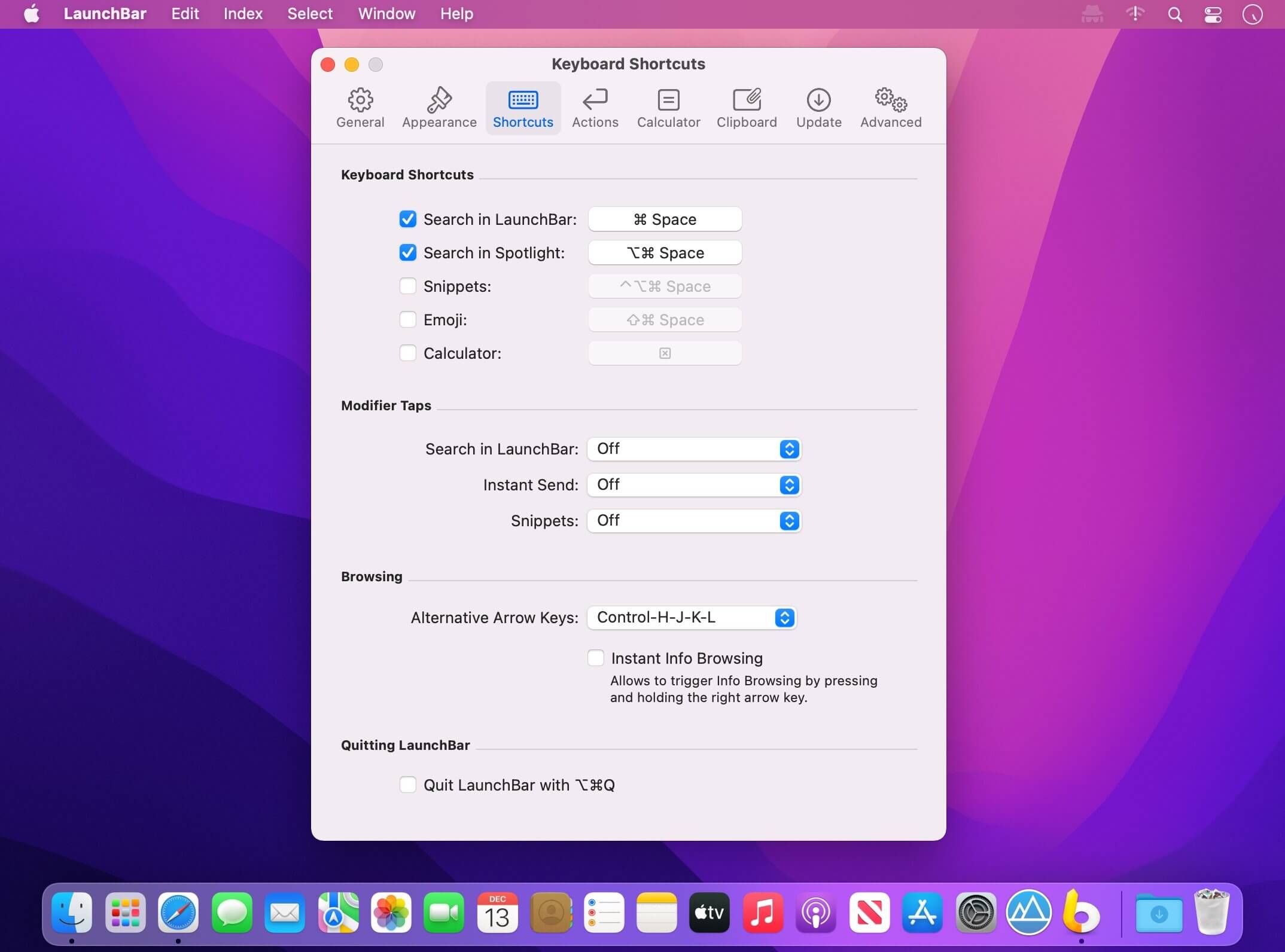Clear the Calculator shortcut with the X icon
The image size is (1285, 952).
(x=665, y=353)
